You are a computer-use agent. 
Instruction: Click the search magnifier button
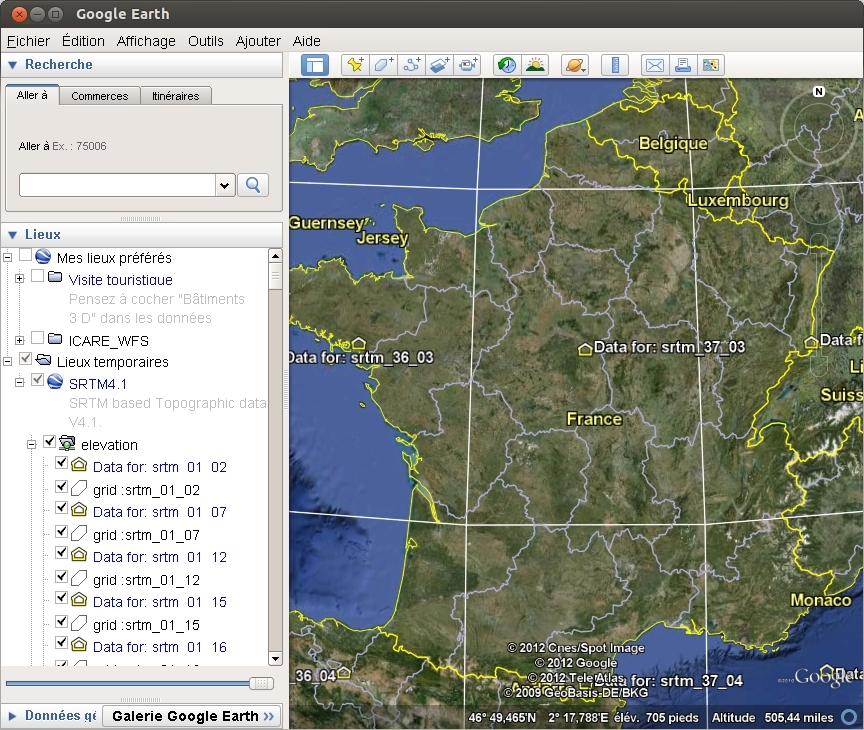[253, 185]
